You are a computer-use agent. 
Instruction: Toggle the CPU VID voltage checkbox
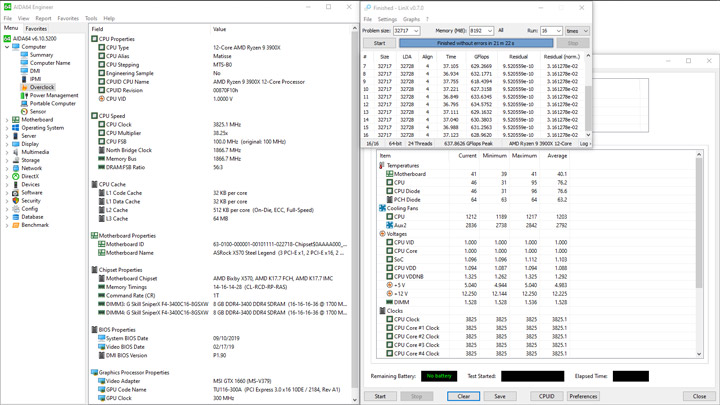click(x=389, y=242)
